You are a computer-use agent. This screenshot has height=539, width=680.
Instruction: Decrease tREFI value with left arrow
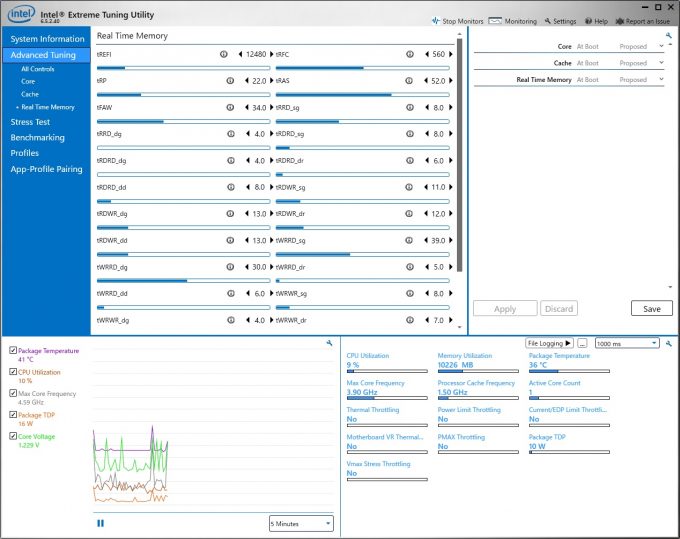pos(240,54)
